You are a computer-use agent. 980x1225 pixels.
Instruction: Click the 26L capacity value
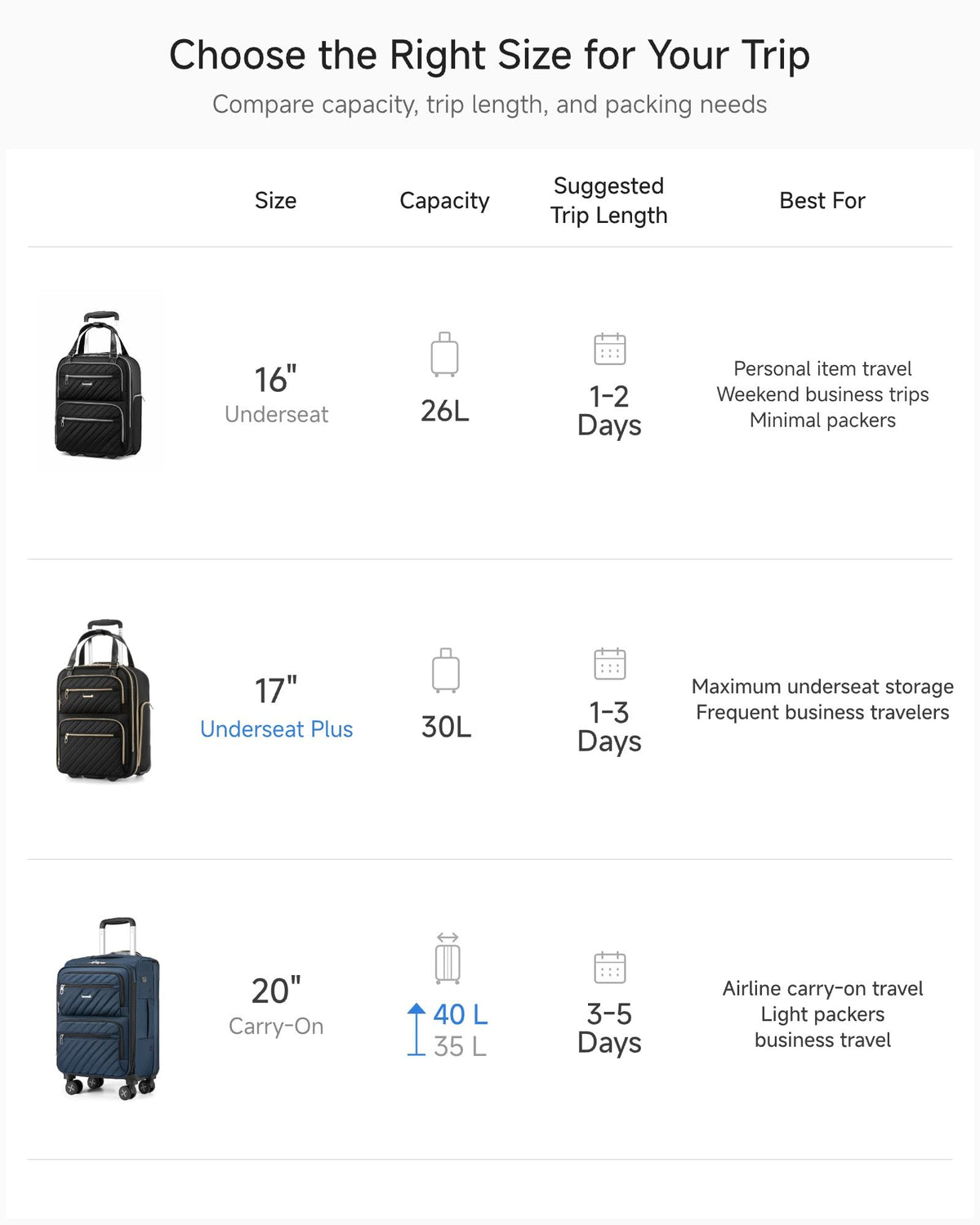445,411
